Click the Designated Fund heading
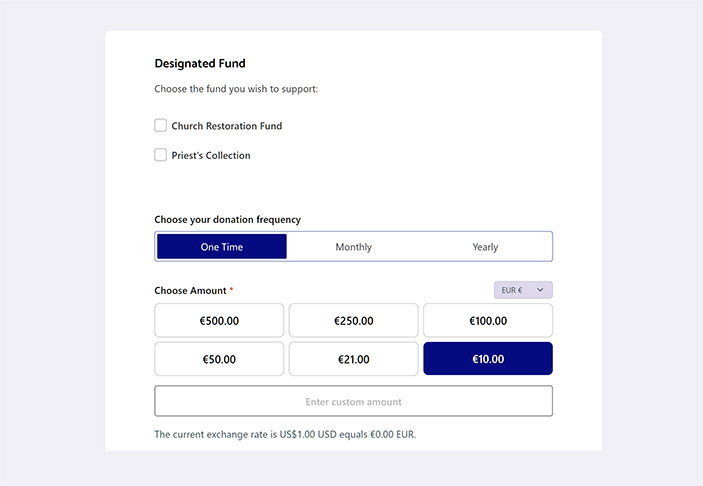 click(x=200, y=64)
